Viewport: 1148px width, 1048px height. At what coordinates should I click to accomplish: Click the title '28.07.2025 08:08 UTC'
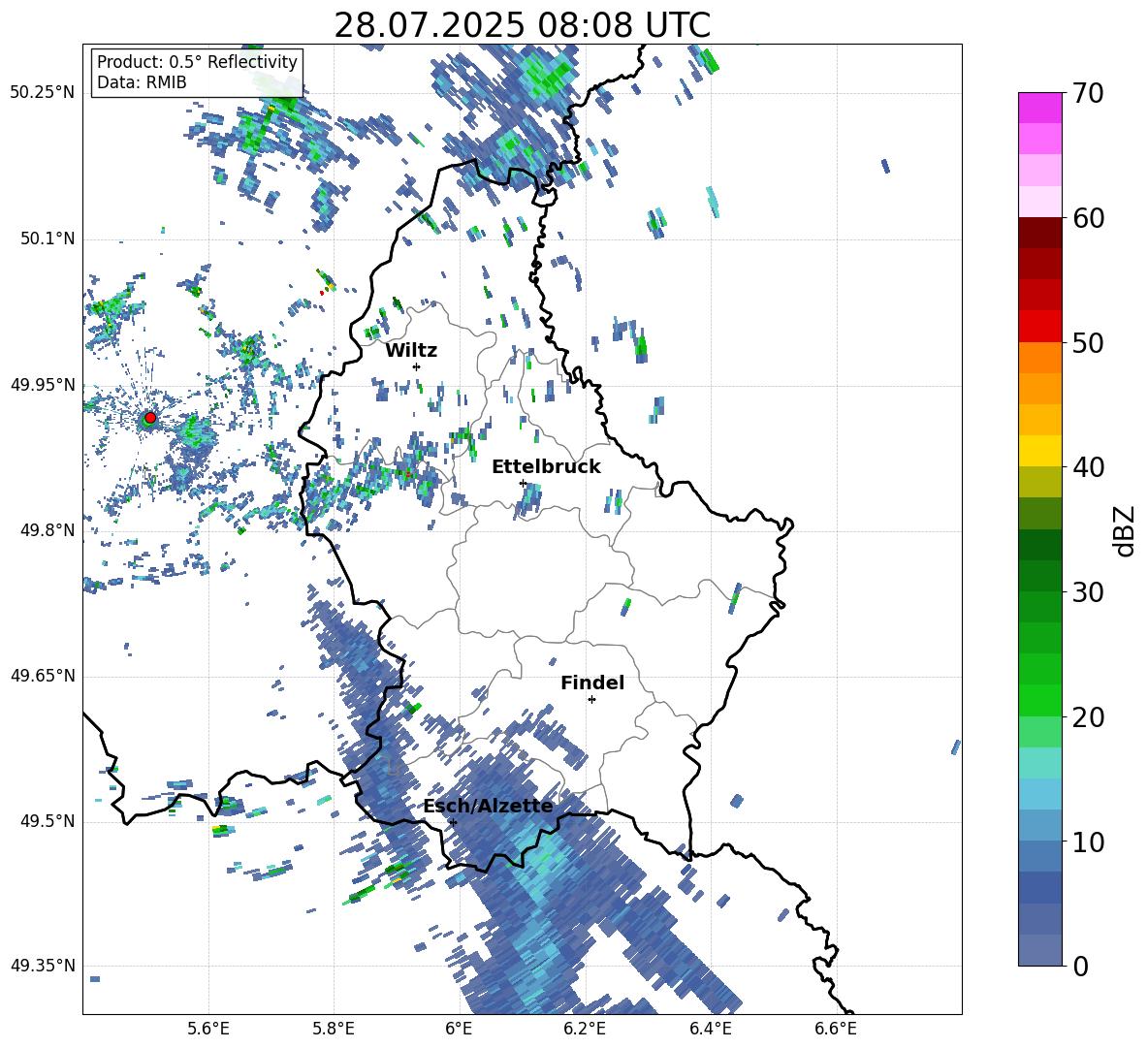pos(522,25)
